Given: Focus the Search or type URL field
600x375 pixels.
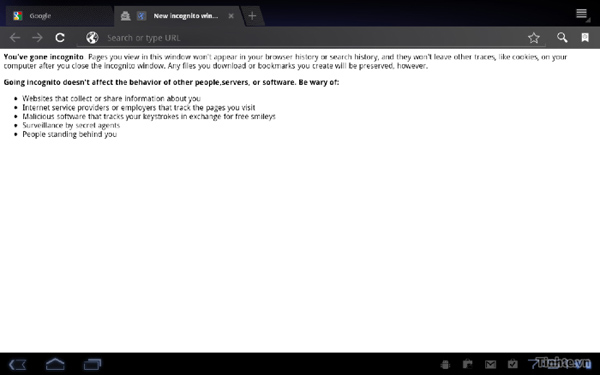Looking at the screenshot, I should pos(311,38).
